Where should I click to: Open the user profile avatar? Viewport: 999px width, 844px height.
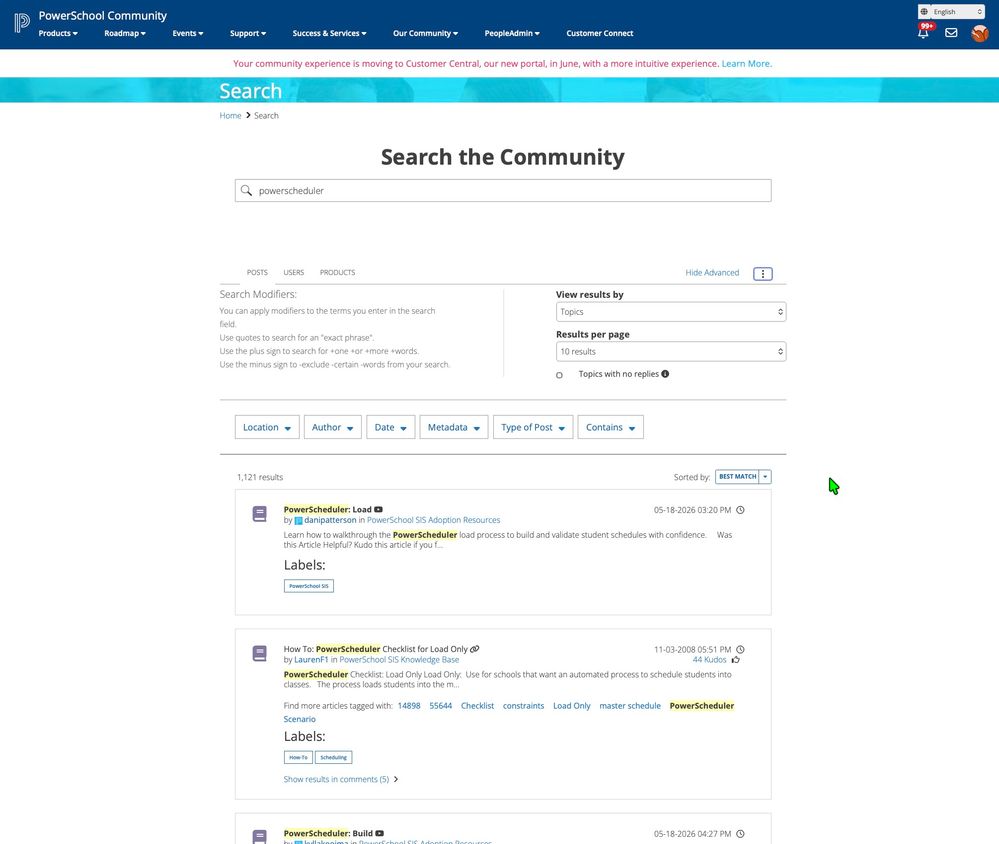tap(980, 33)
